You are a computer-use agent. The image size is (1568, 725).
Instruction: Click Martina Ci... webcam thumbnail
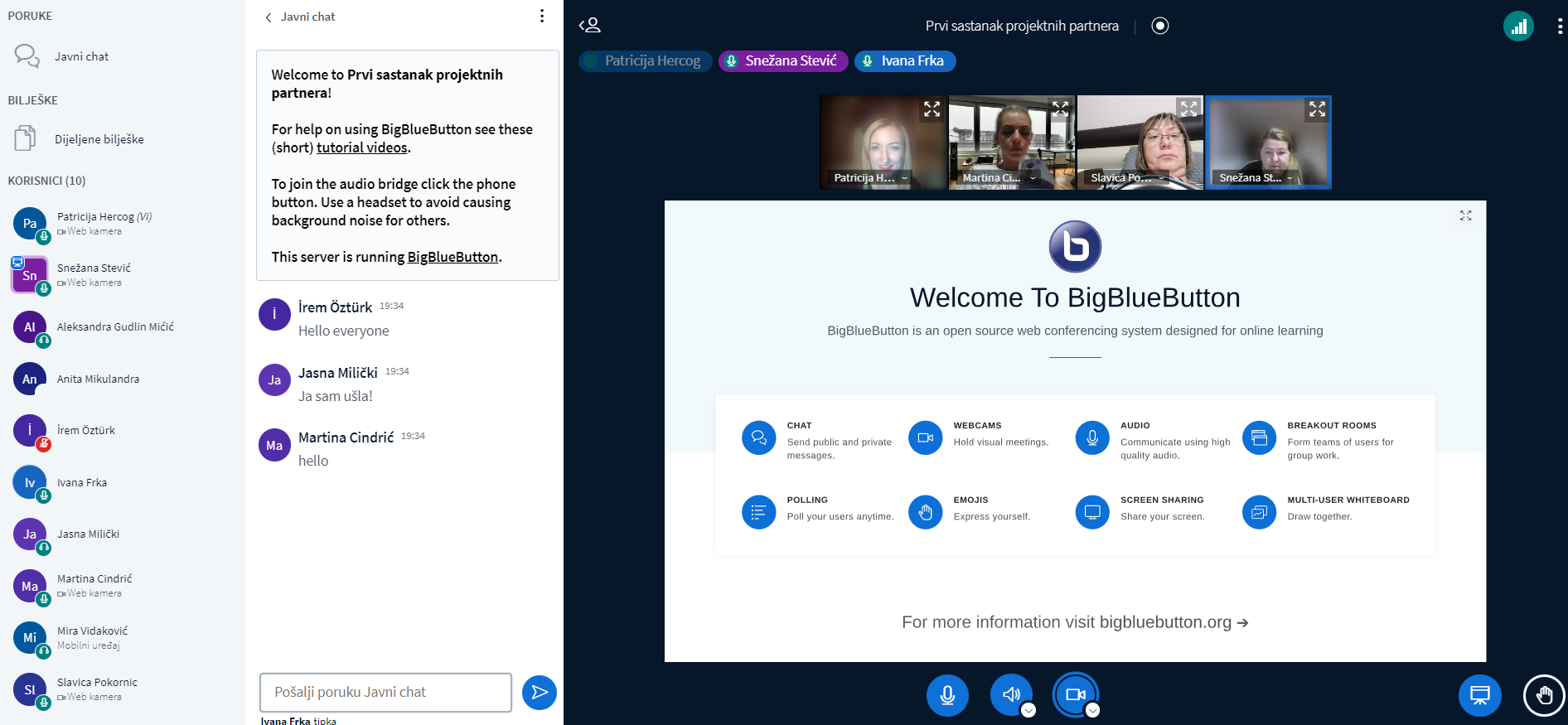click(x=1012, y=143)
